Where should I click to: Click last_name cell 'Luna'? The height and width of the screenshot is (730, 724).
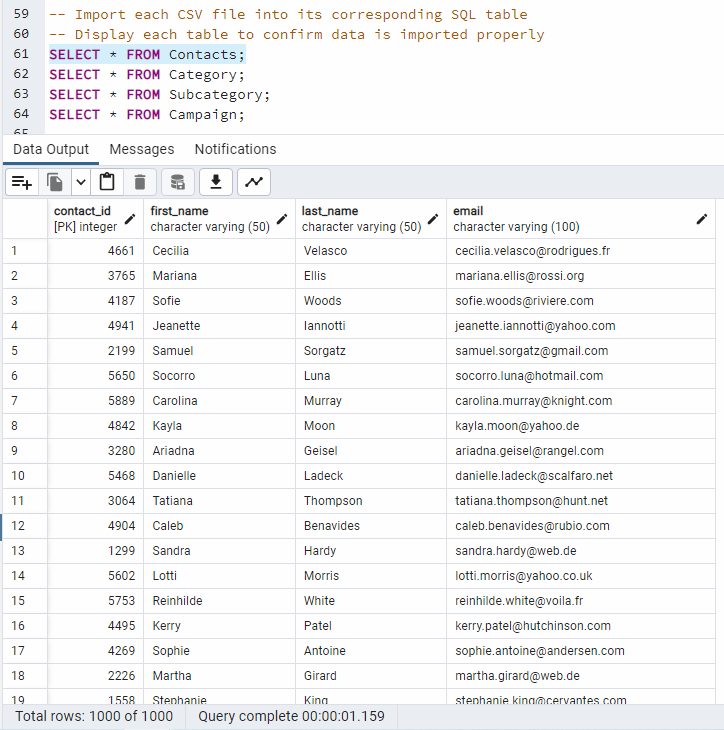371,376
